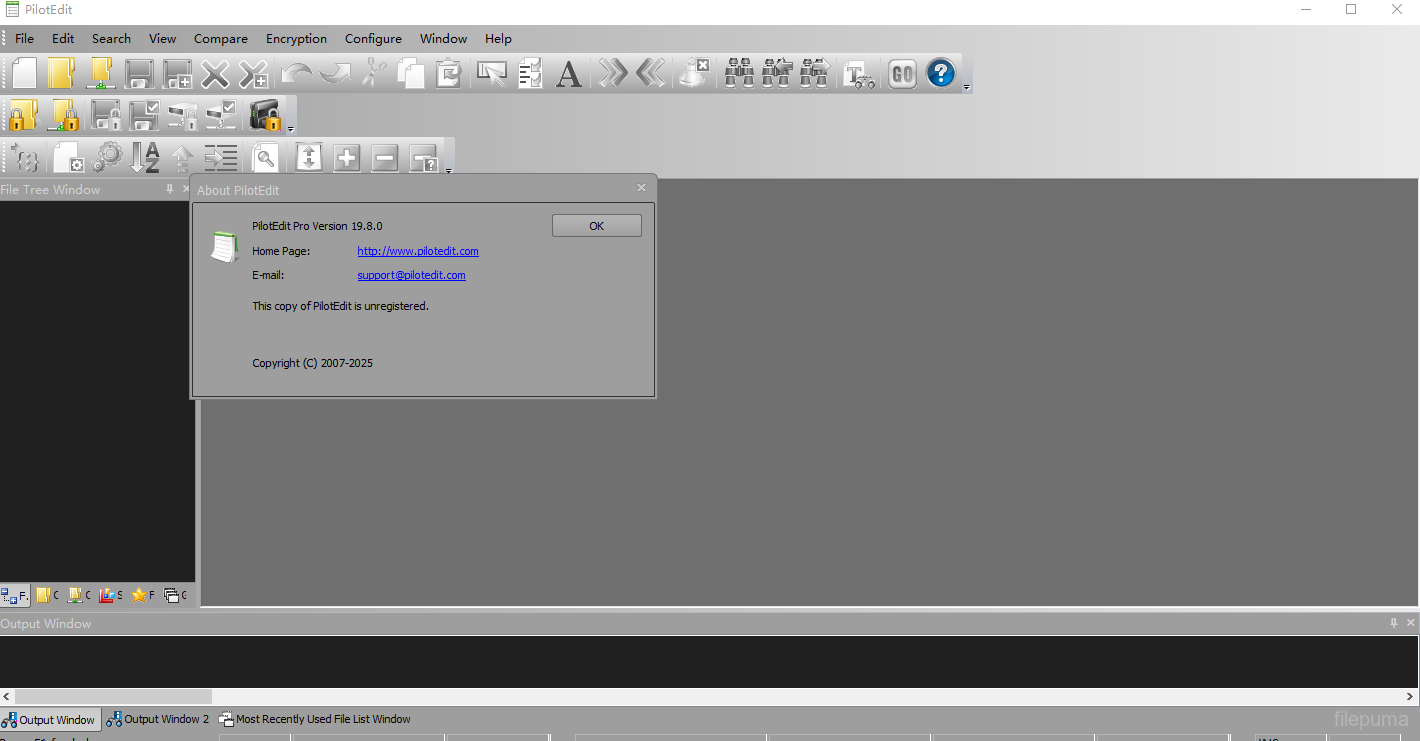Screen dimensions: 1420x741
Task: Click the vertical double-arrow expand icon
Action: [309, 157]
